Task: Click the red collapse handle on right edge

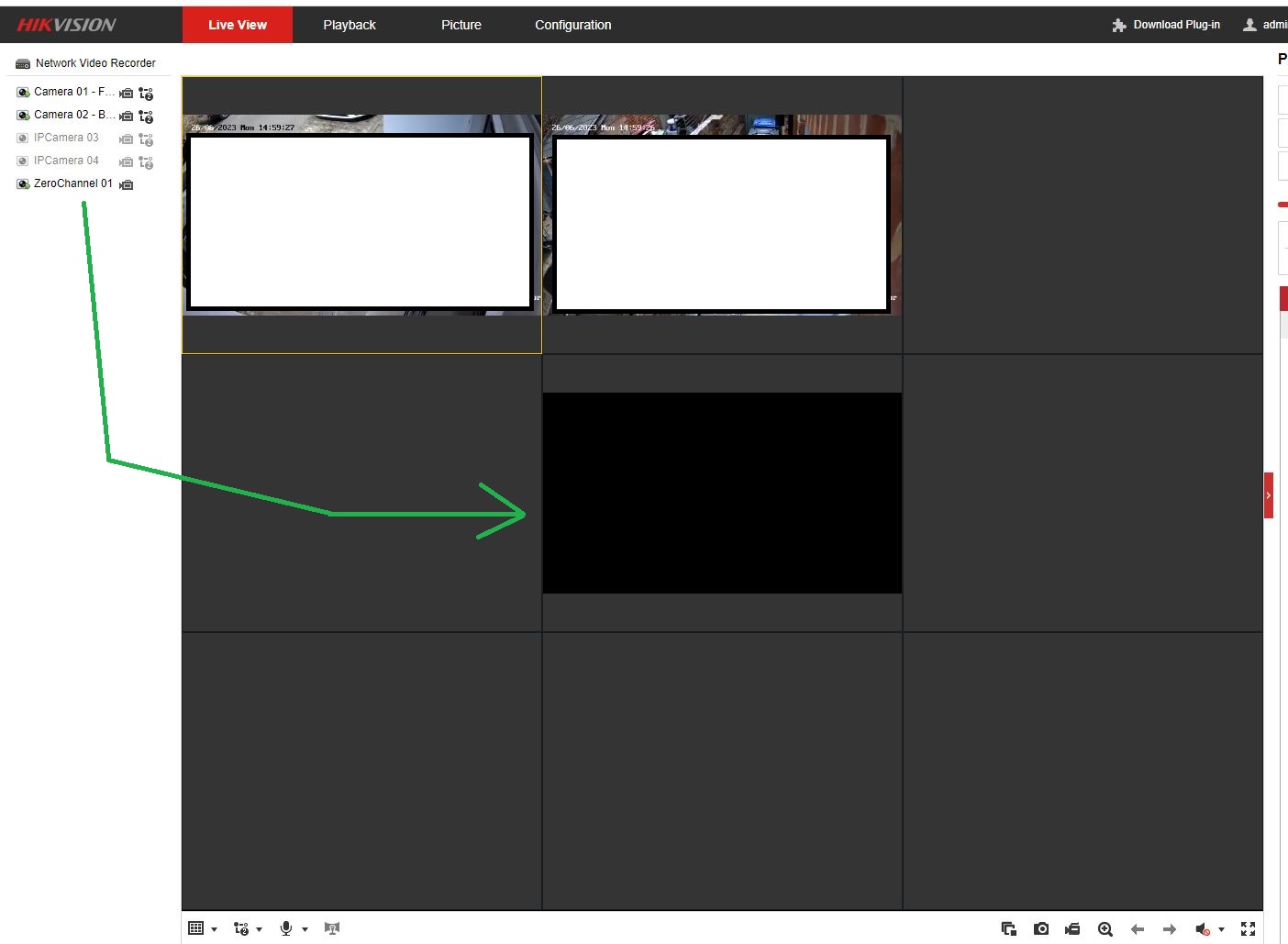Action: coord(1270,495)
